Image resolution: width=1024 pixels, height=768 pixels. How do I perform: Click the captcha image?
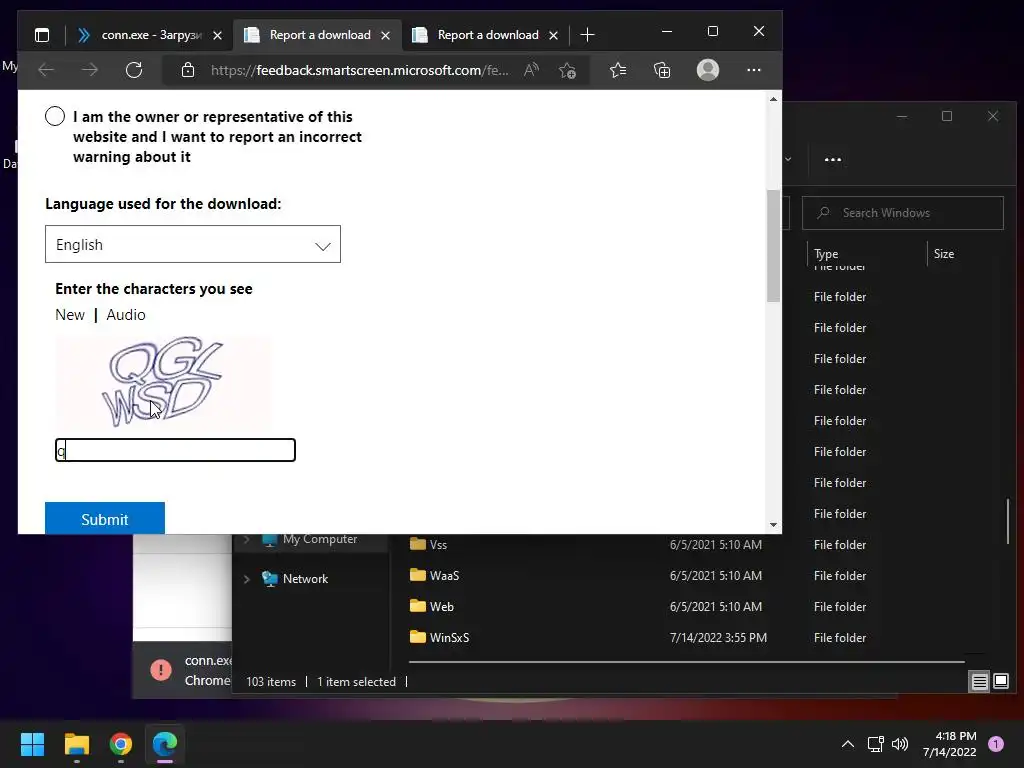[163, 382]
